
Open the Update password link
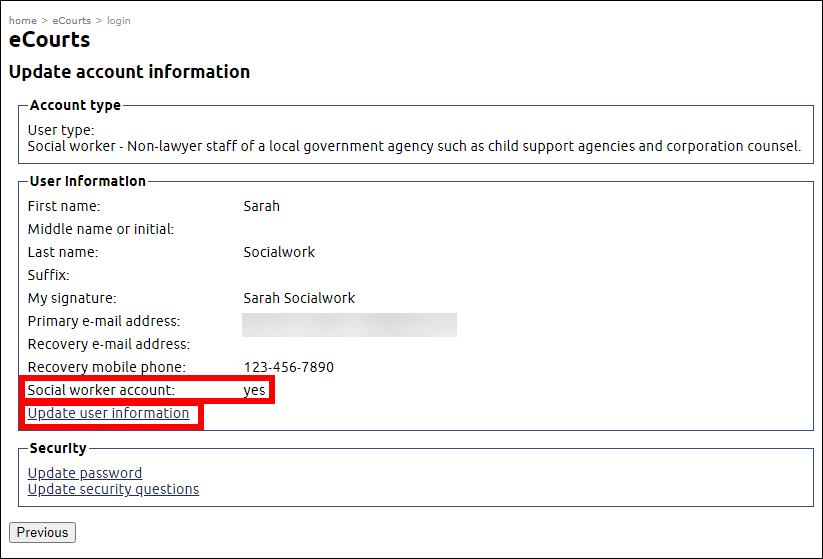coord(85,473)
